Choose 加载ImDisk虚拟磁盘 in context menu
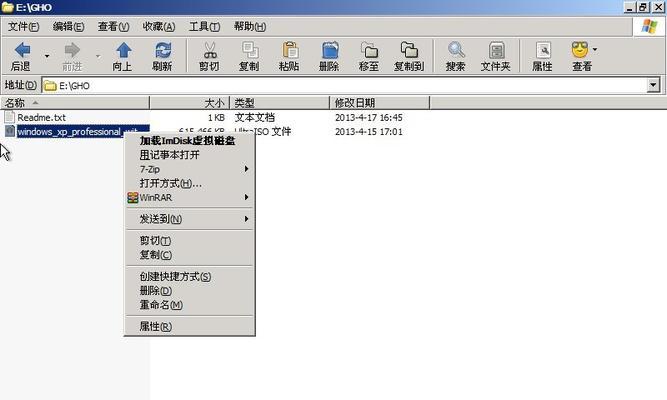667x400 pixels. 189,141
